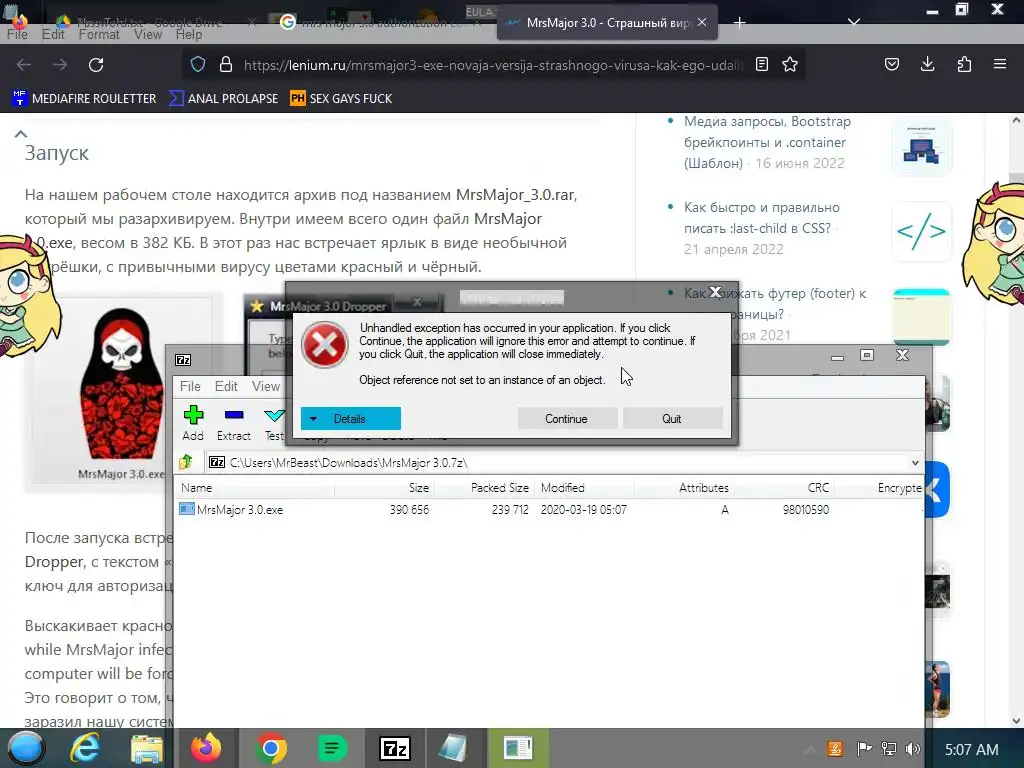The height and width of the screenshot is (768, 1024).
Task: Open a new browser tab with plus
Action: point(739,23)
